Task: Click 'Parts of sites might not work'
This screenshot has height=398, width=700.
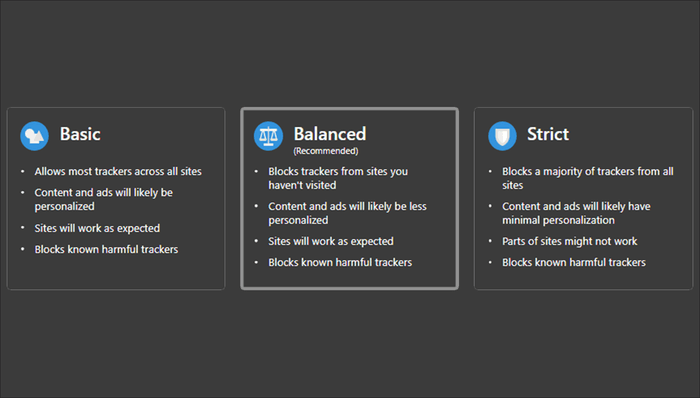Action: pos(570,241)
